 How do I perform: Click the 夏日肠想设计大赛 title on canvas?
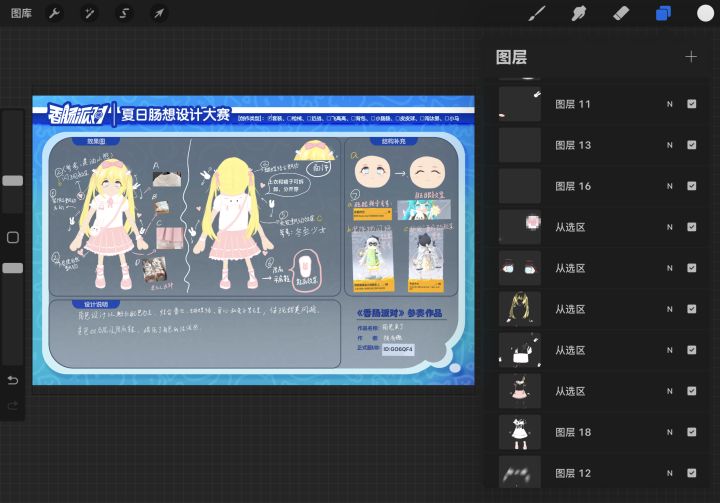point(175,114)
